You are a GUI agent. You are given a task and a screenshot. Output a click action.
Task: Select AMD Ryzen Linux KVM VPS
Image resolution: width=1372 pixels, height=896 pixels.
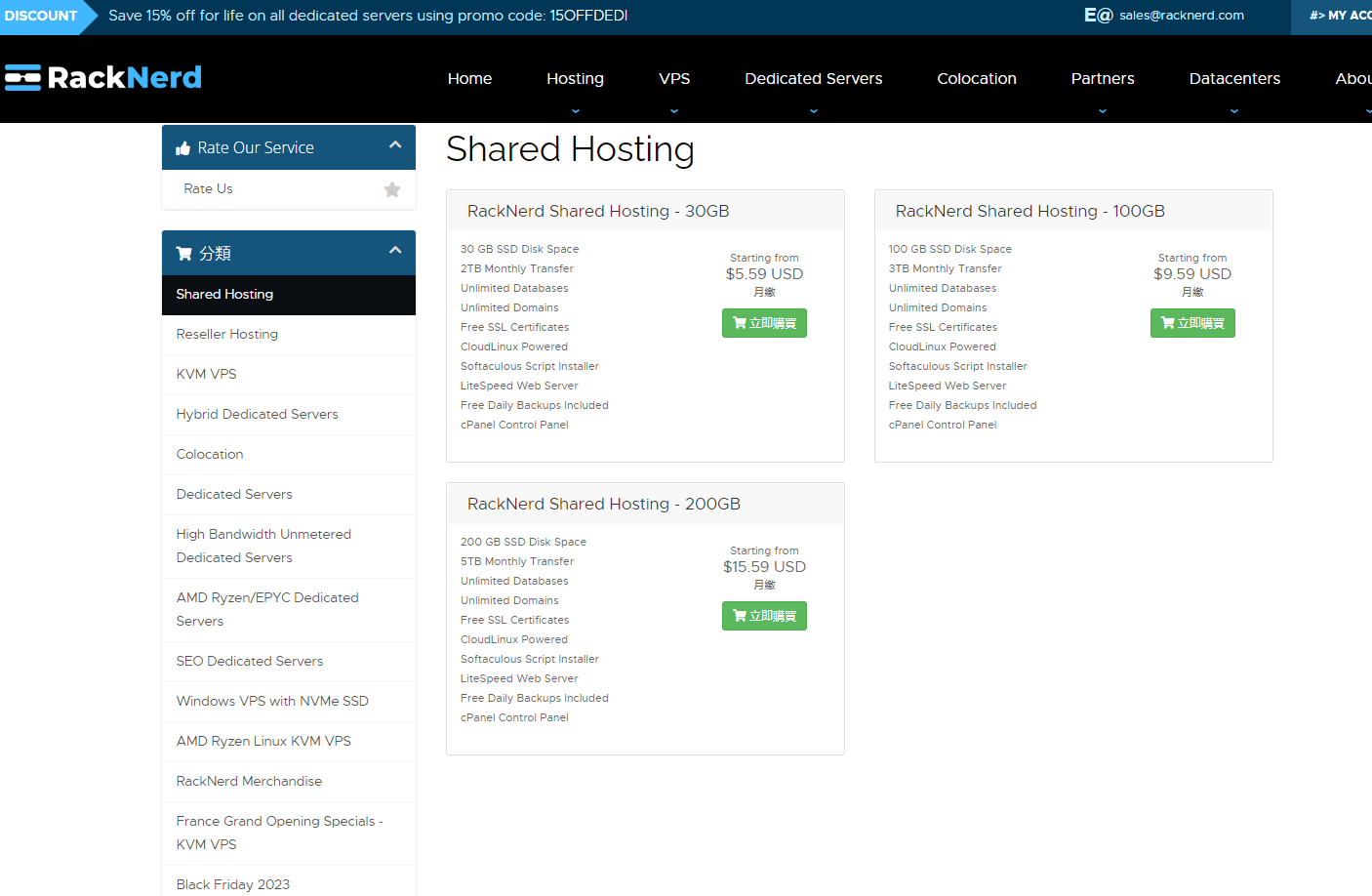click(289, 742)
